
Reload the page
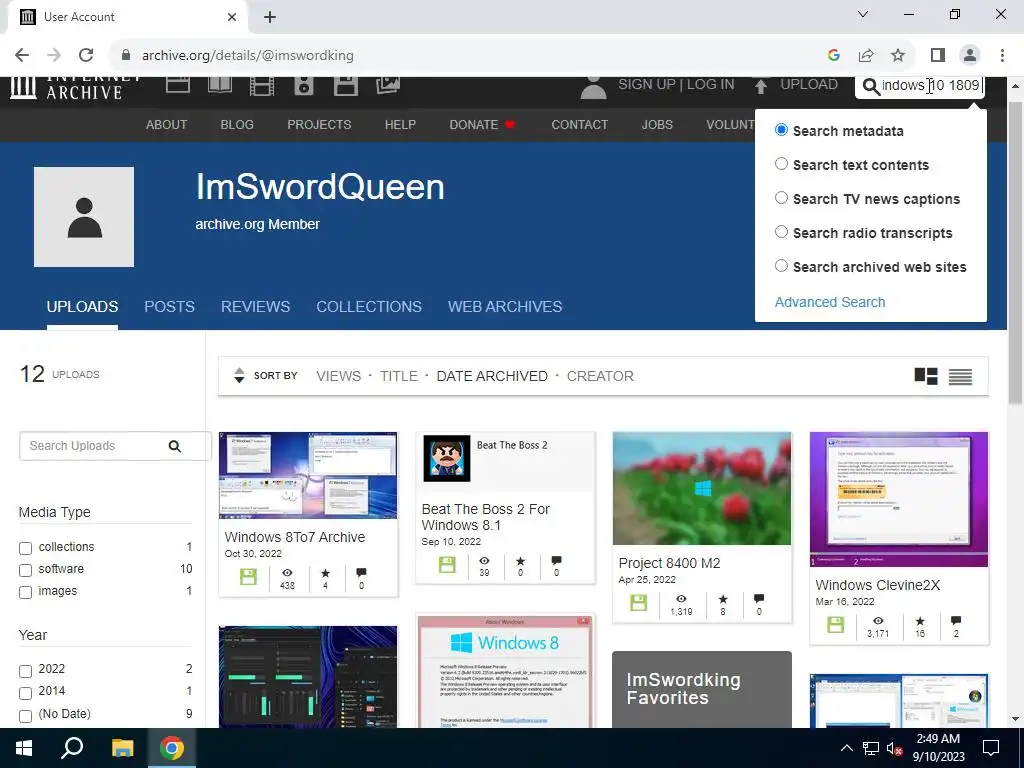86,56
